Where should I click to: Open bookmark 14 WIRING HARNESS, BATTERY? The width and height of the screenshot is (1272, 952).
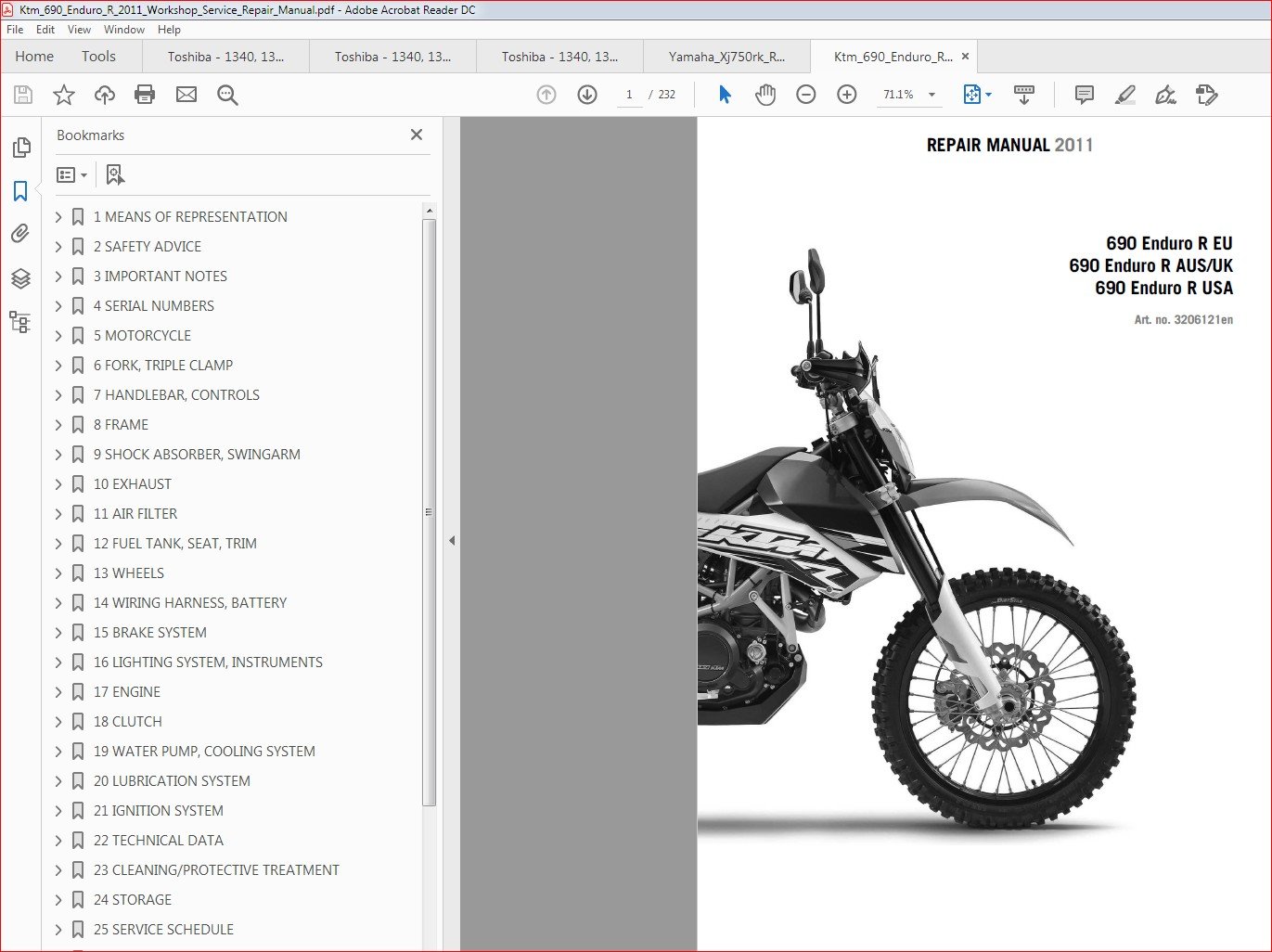coord(190,603)
